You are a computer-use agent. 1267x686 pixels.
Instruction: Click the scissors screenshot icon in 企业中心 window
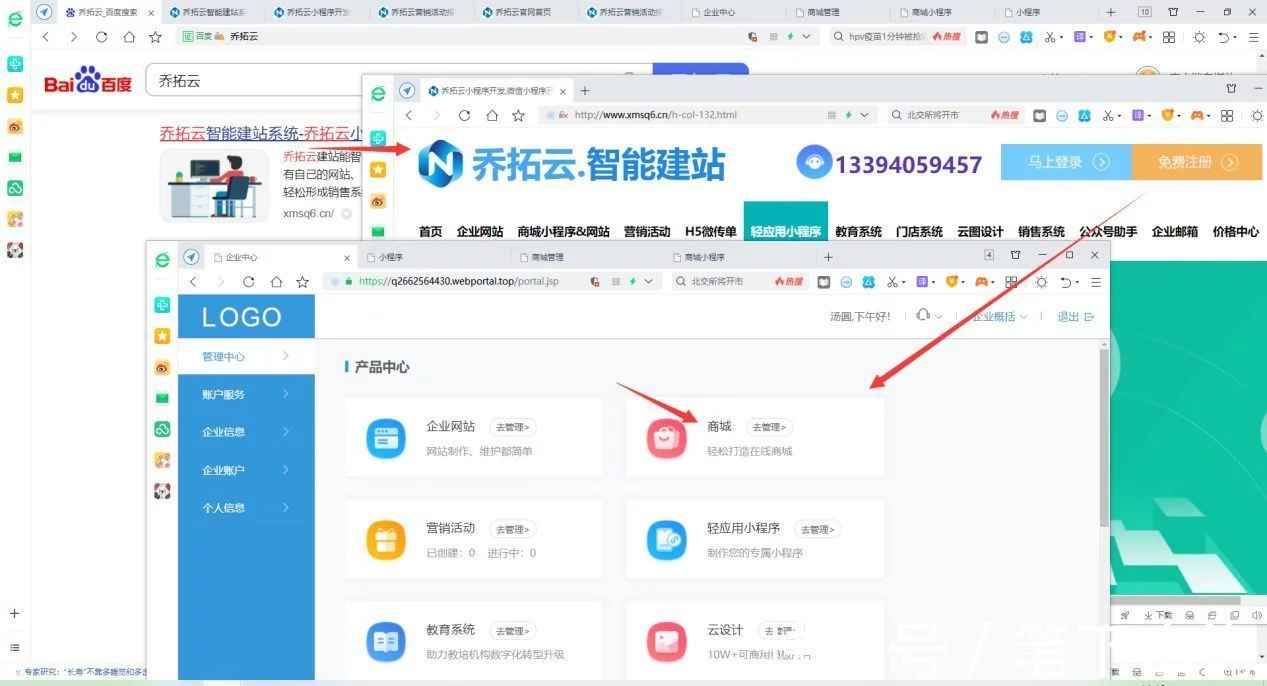[892, 282]
